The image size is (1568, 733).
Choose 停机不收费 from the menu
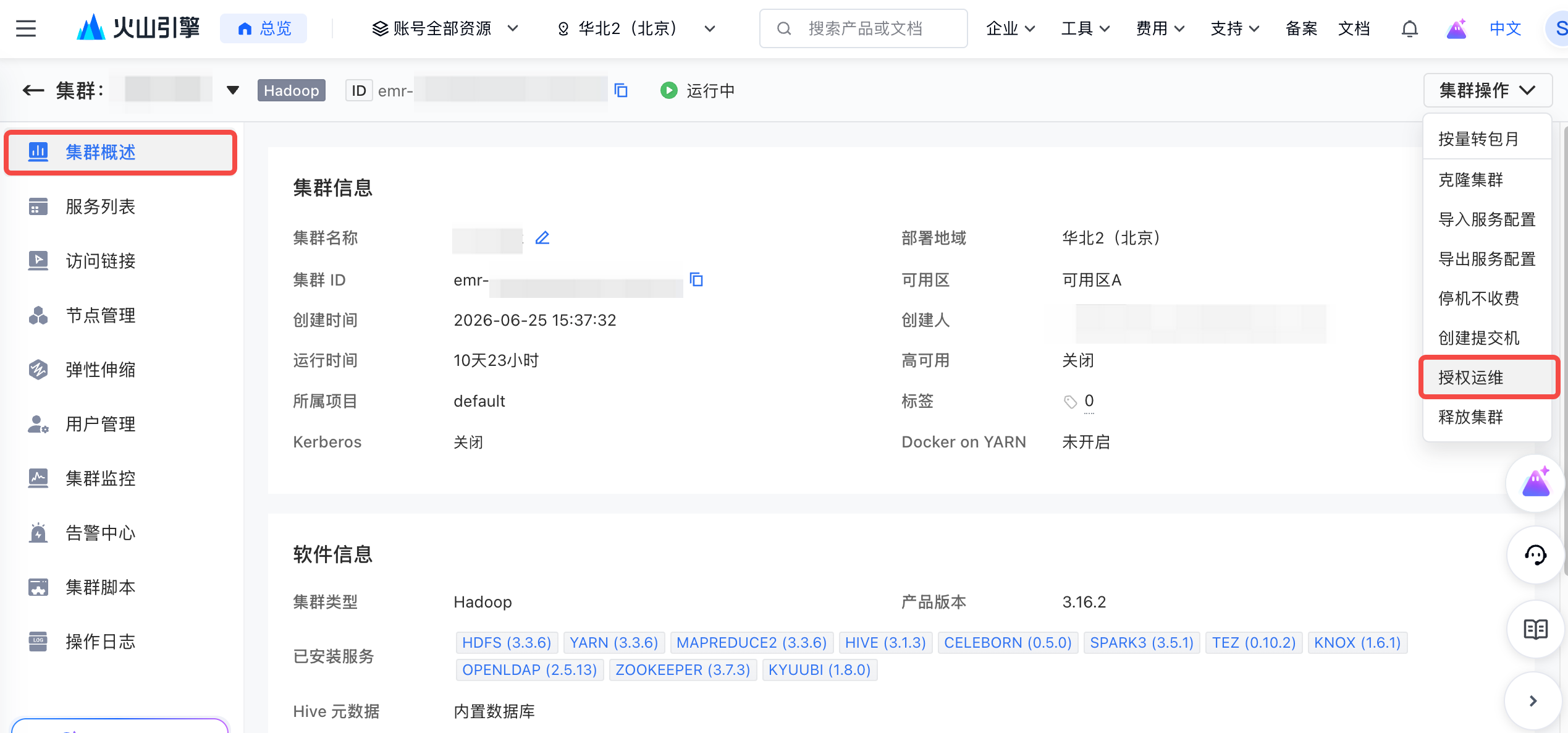click(x=1488, y=299)
